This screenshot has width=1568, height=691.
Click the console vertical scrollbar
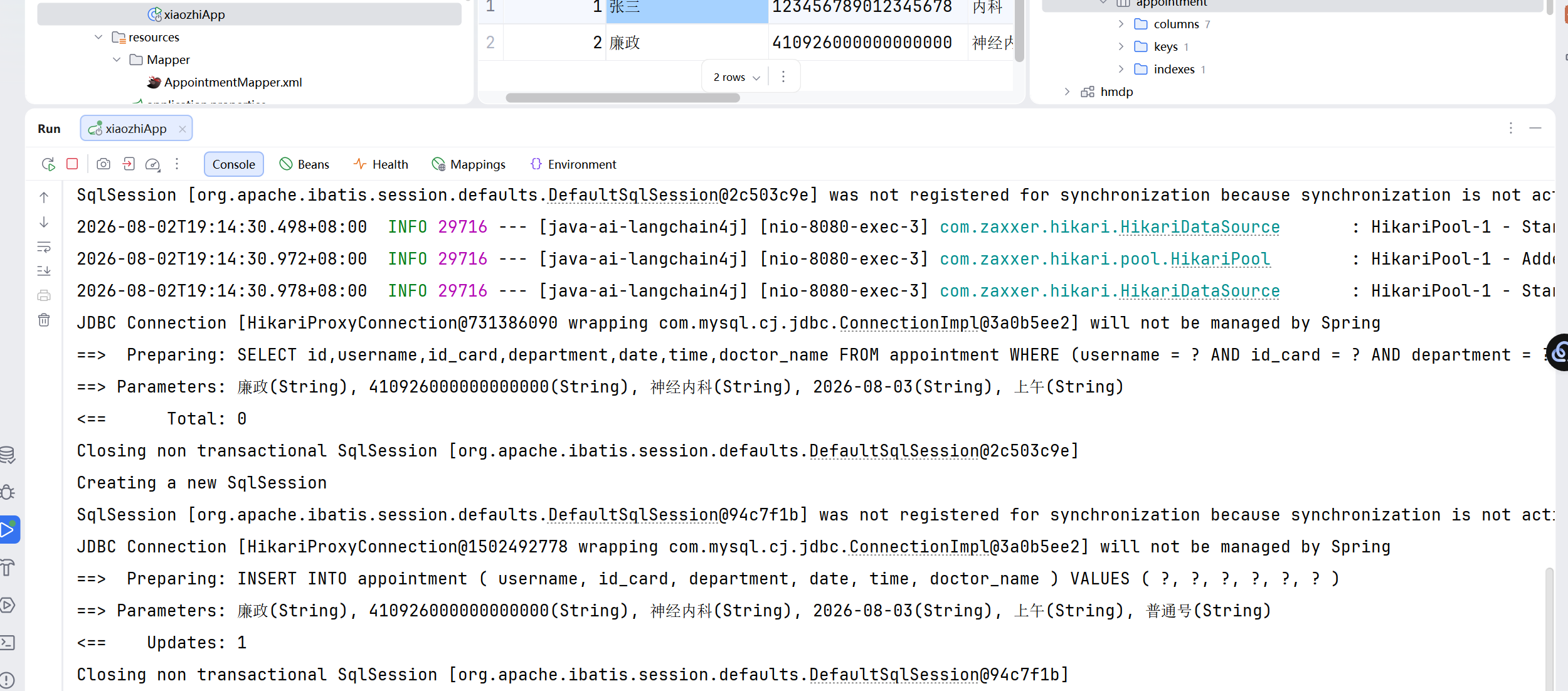(1549, 628)
